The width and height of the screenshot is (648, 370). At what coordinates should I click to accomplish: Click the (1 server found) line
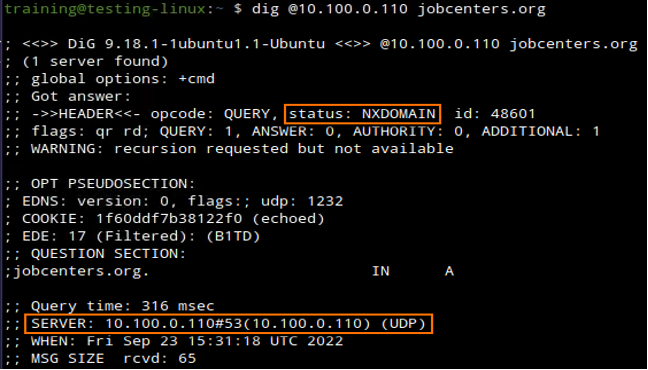(95, 62)
